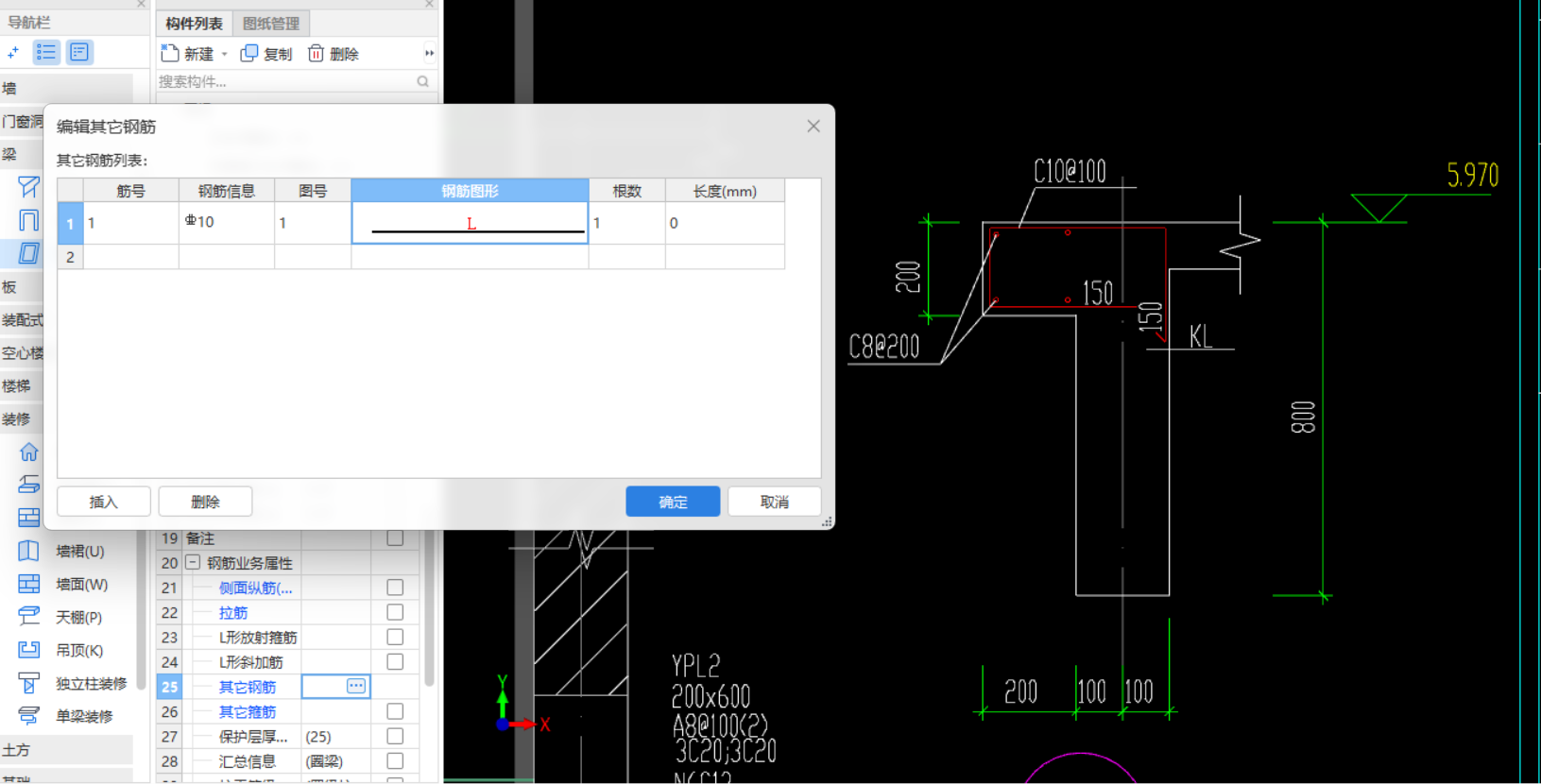1541x784 pixels.
Task: Click the New component page icon
Action: point(170,53)
